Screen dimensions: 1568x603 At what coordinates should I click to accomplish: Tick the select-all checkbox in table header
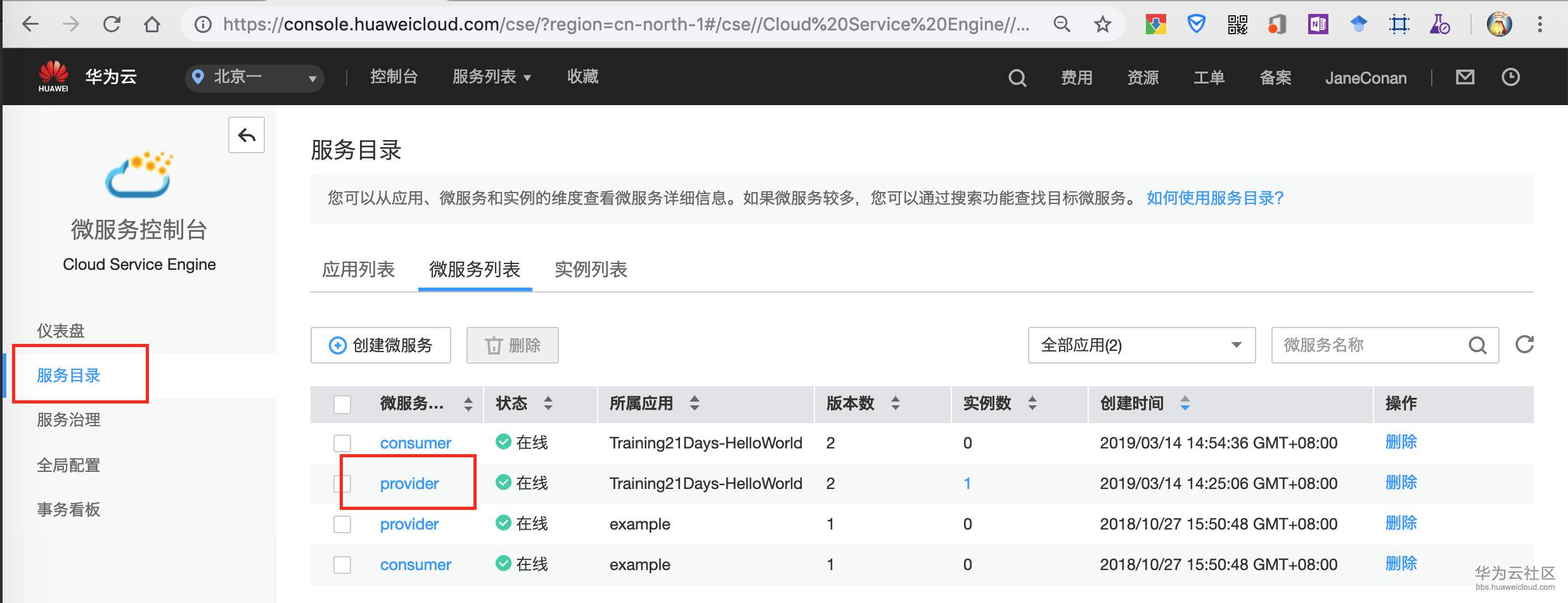pyautogui.click(x=342, y=404)
